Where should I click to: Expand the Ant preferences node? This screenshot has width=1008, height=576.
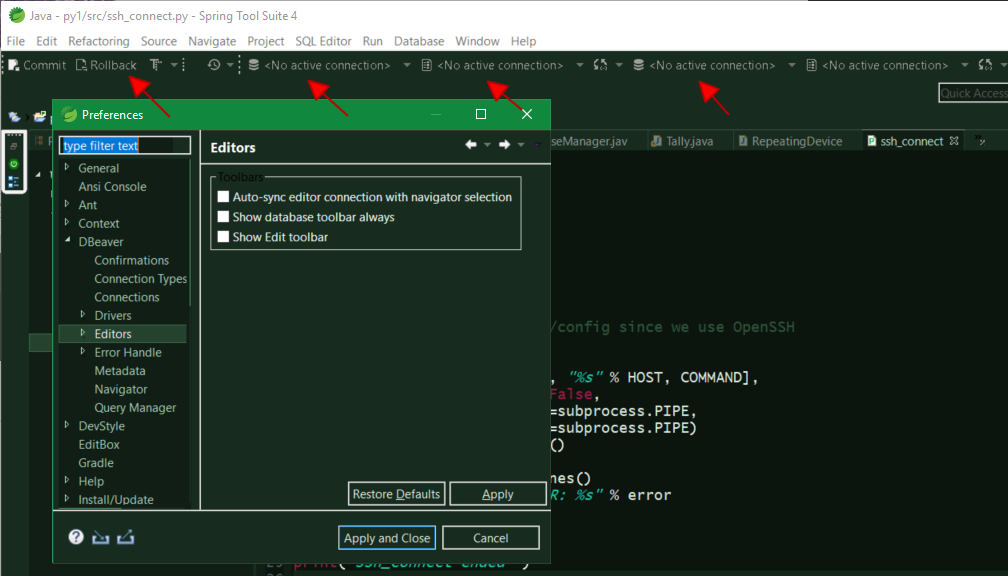(x=67, y=204)
